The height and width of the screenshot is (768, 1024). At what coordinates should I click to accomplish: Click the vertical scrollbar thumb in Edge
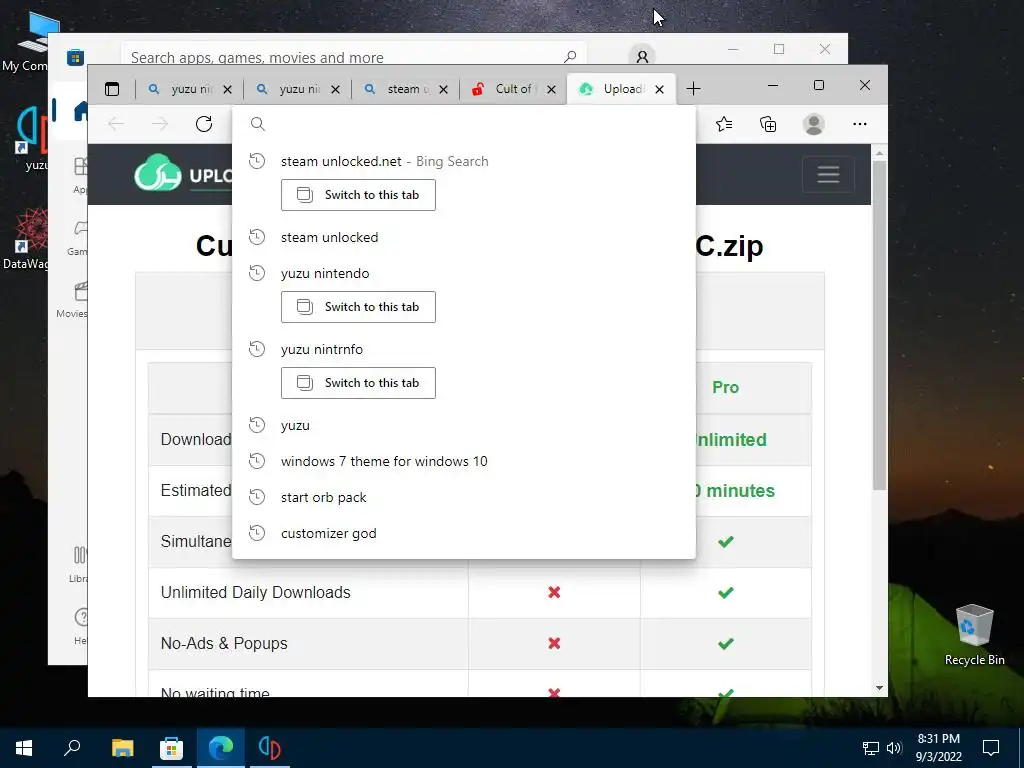879,325
